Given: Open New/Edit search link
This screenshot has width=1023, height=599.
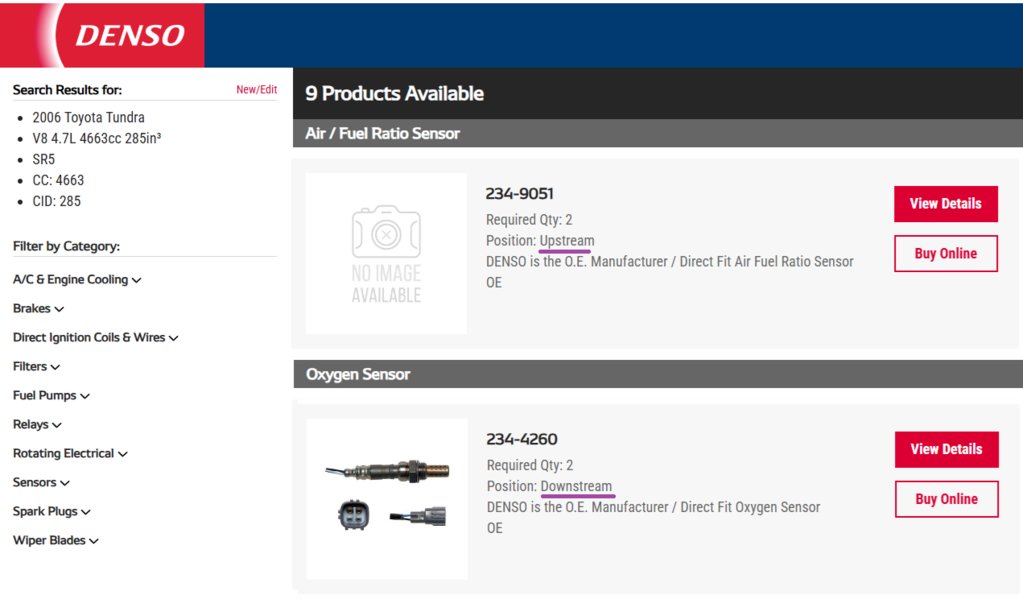Looking at the screenshot, I should coord(256,89).
